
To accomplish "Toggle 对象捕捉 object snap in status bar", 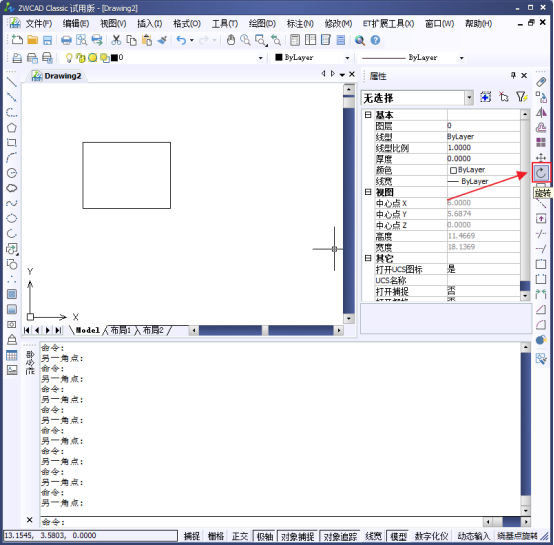I will (297, 536).
